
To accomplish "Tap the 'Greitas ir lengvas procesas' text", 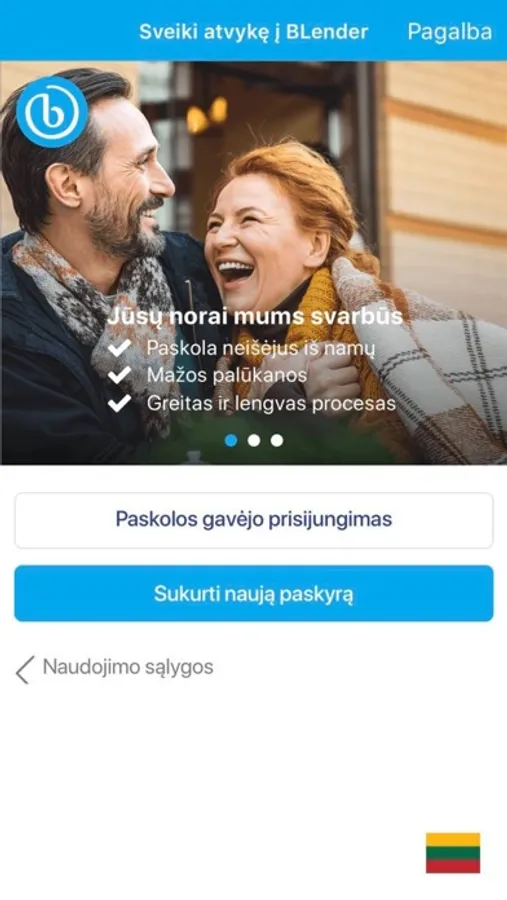I will point(271,404).
